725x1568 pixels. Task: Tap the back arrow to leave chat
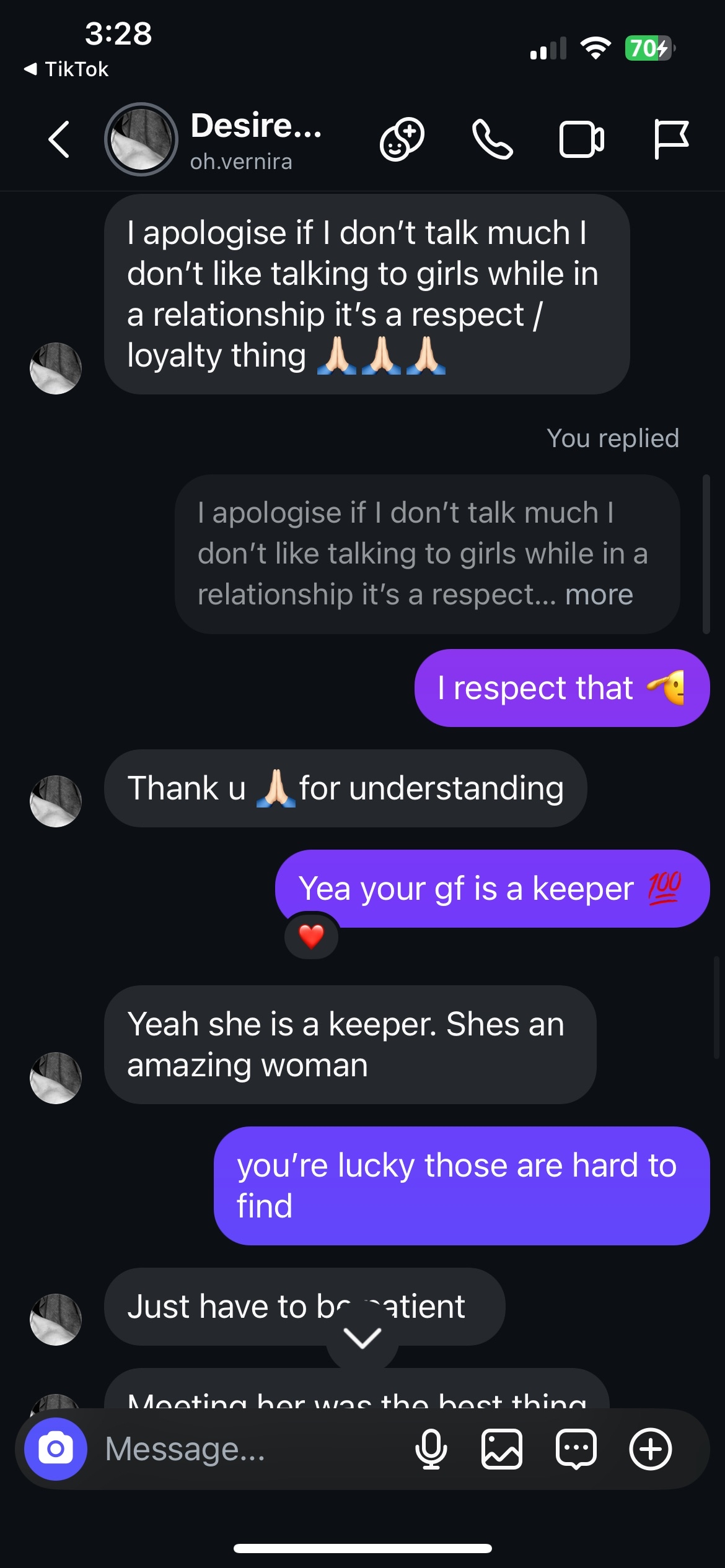tap(59, 139)
